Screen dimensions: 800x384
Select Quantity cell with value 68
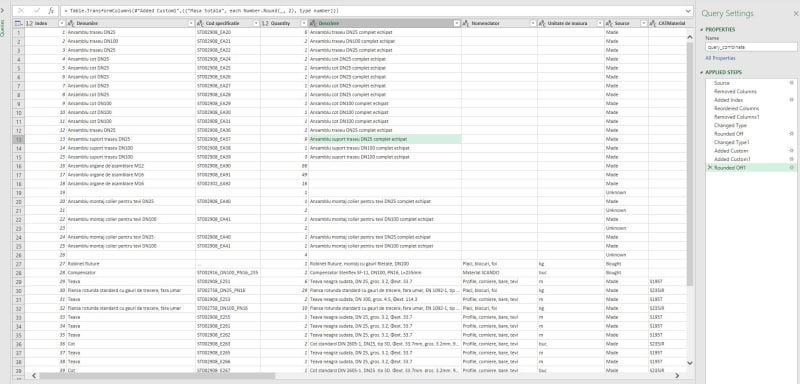click(x=284, y=166)
